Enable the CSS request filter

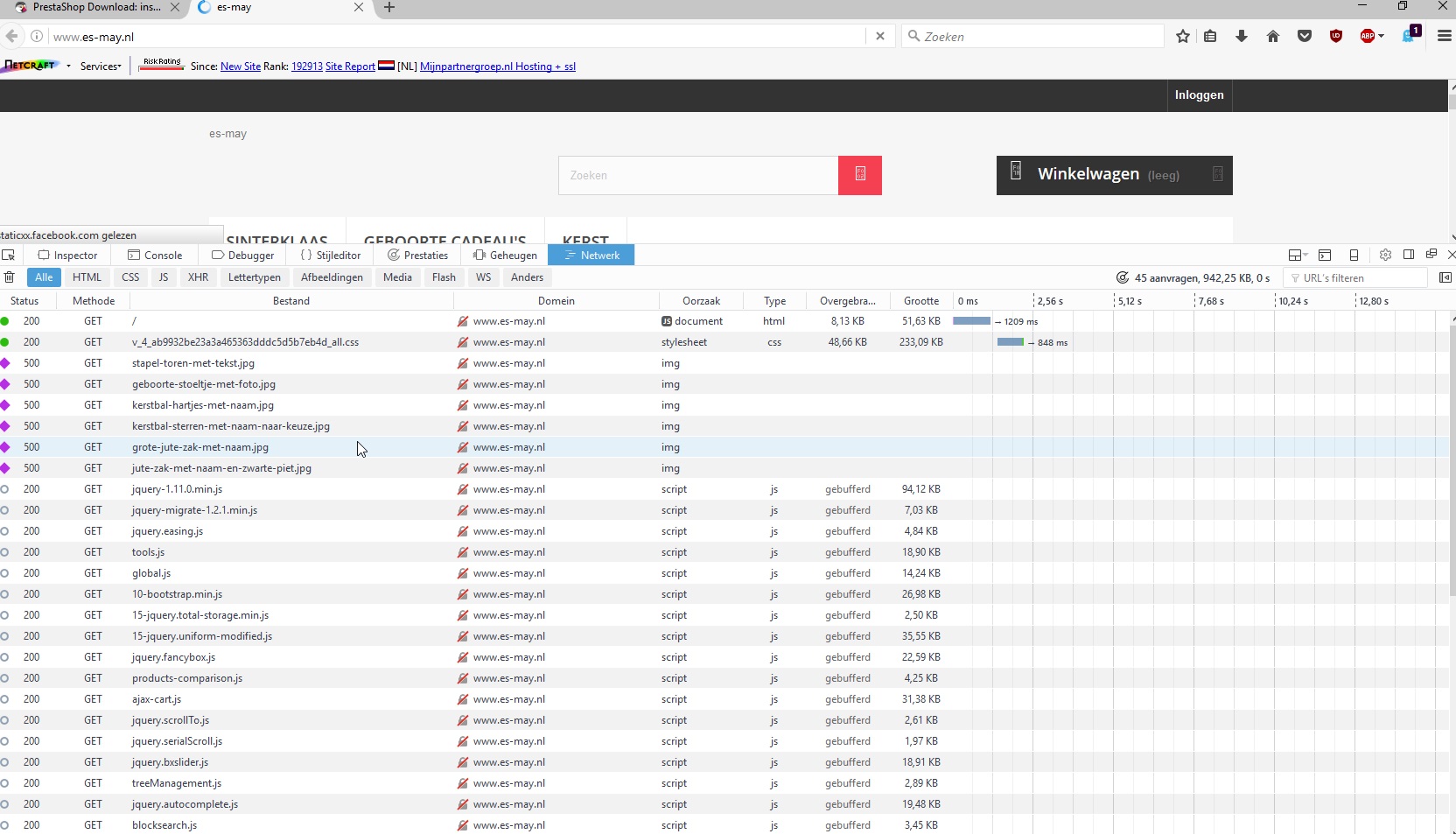[x=130, y=277]
